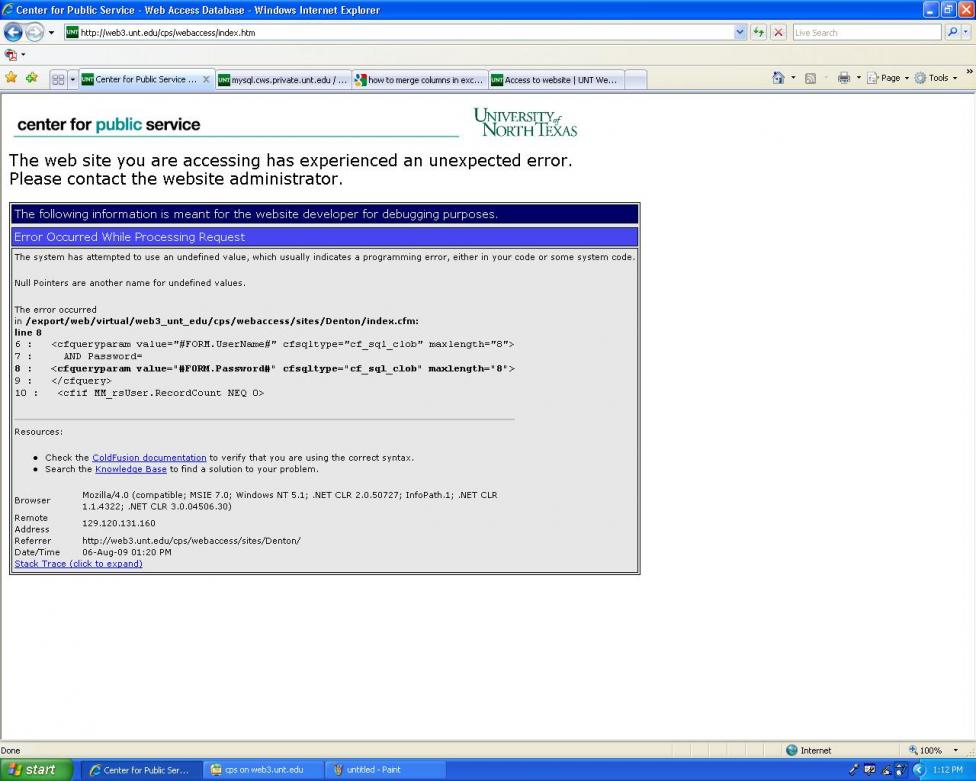Open the Windows start menu
This screenshot has width=976, height=781.
(36, 770)
